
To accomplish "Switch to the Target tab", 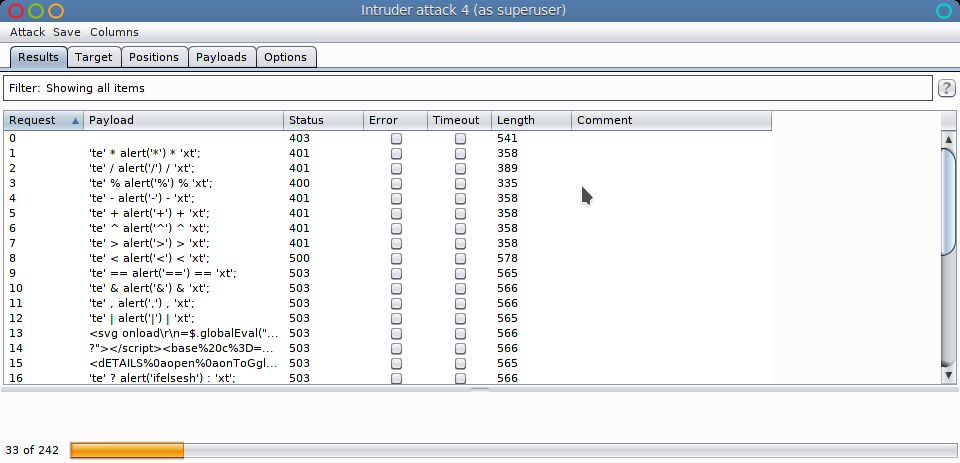I will tap(94, 57).
